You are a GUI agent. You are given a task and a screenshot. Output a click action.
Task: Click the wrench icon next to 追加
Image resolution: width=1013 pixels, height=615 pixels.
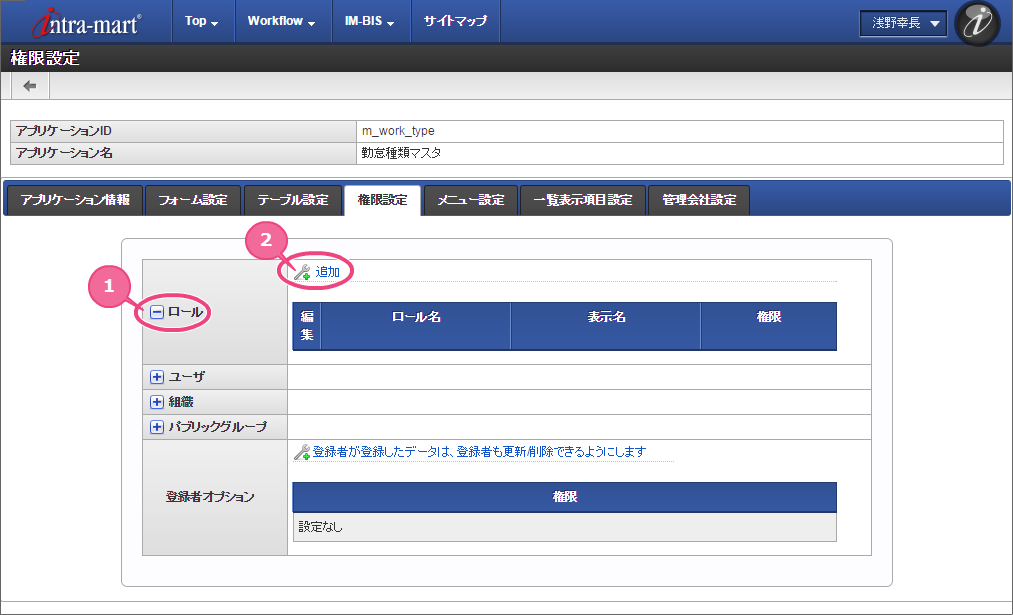(302, 272)
